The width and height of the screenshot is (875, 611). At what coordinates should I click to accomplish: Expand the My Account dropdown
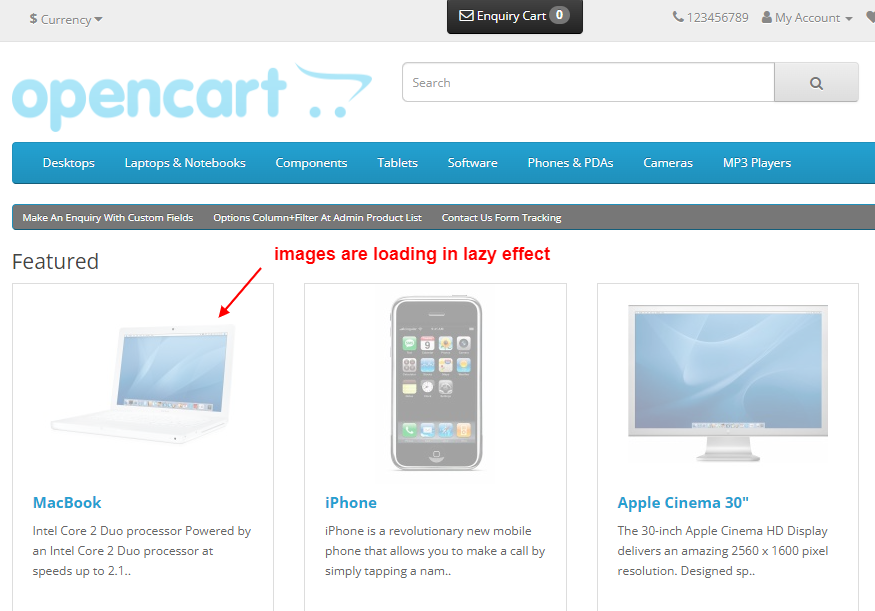pyautogui.click(x=807, y=18)
